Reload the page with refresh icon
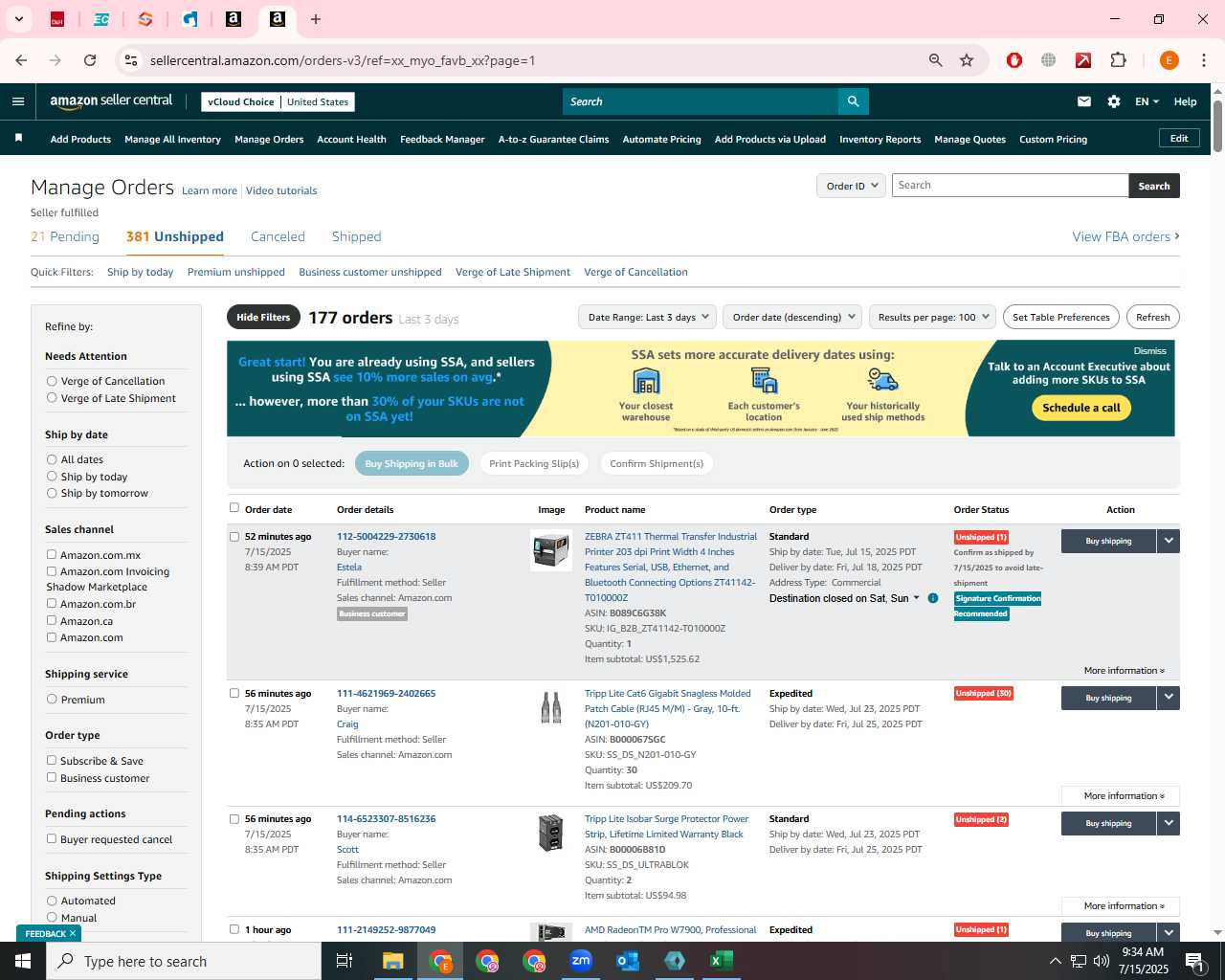This screenshot has height=980, width=1225. pos(90,60)
